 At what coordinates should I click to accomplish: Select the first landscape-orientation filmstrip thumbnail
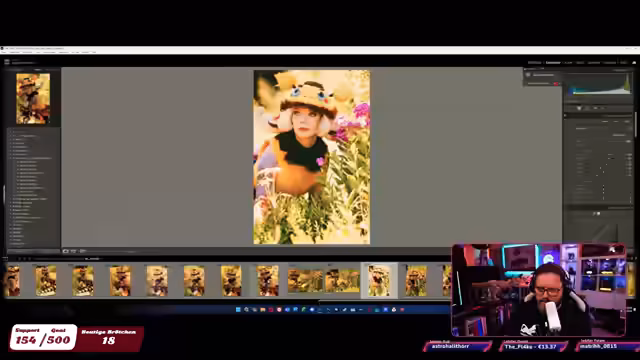305,281
